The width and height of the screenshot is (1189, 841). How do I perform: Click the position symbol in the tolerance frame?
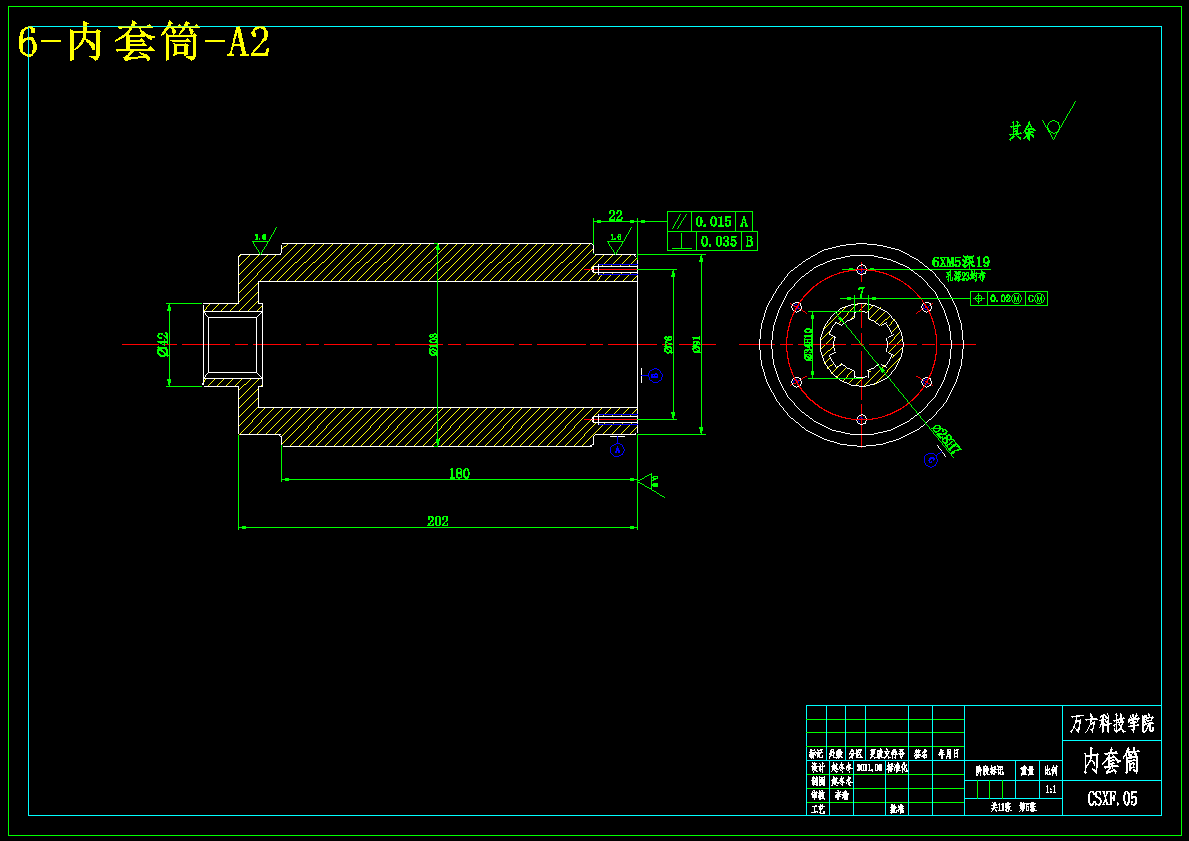coord(978,299)
